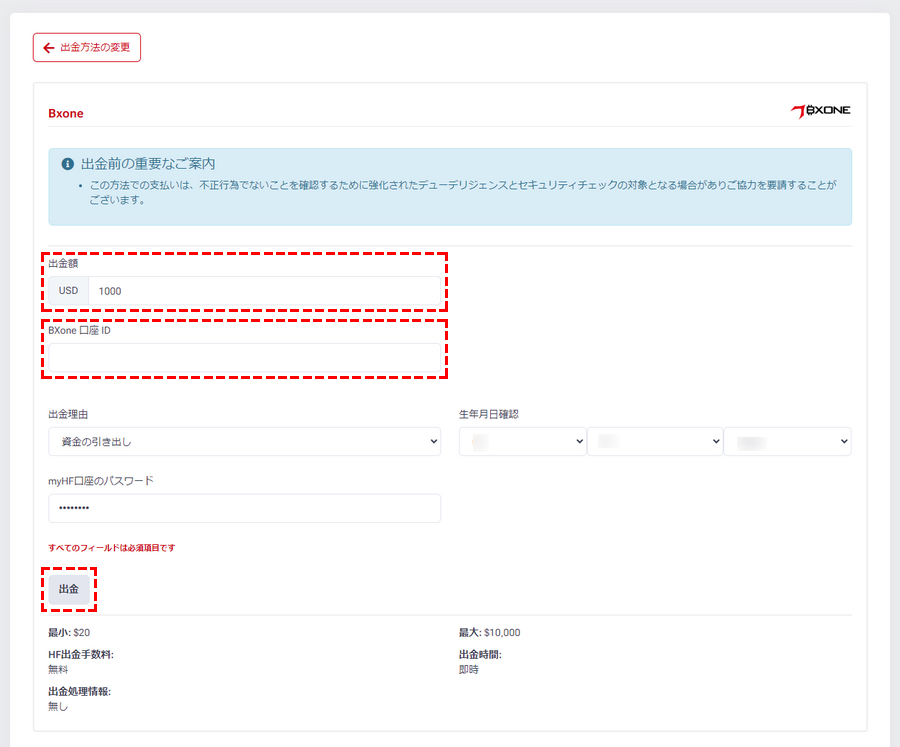Open the 出金理由 dropdown
The height and width of the screenshot is (747, 900).
245,442
